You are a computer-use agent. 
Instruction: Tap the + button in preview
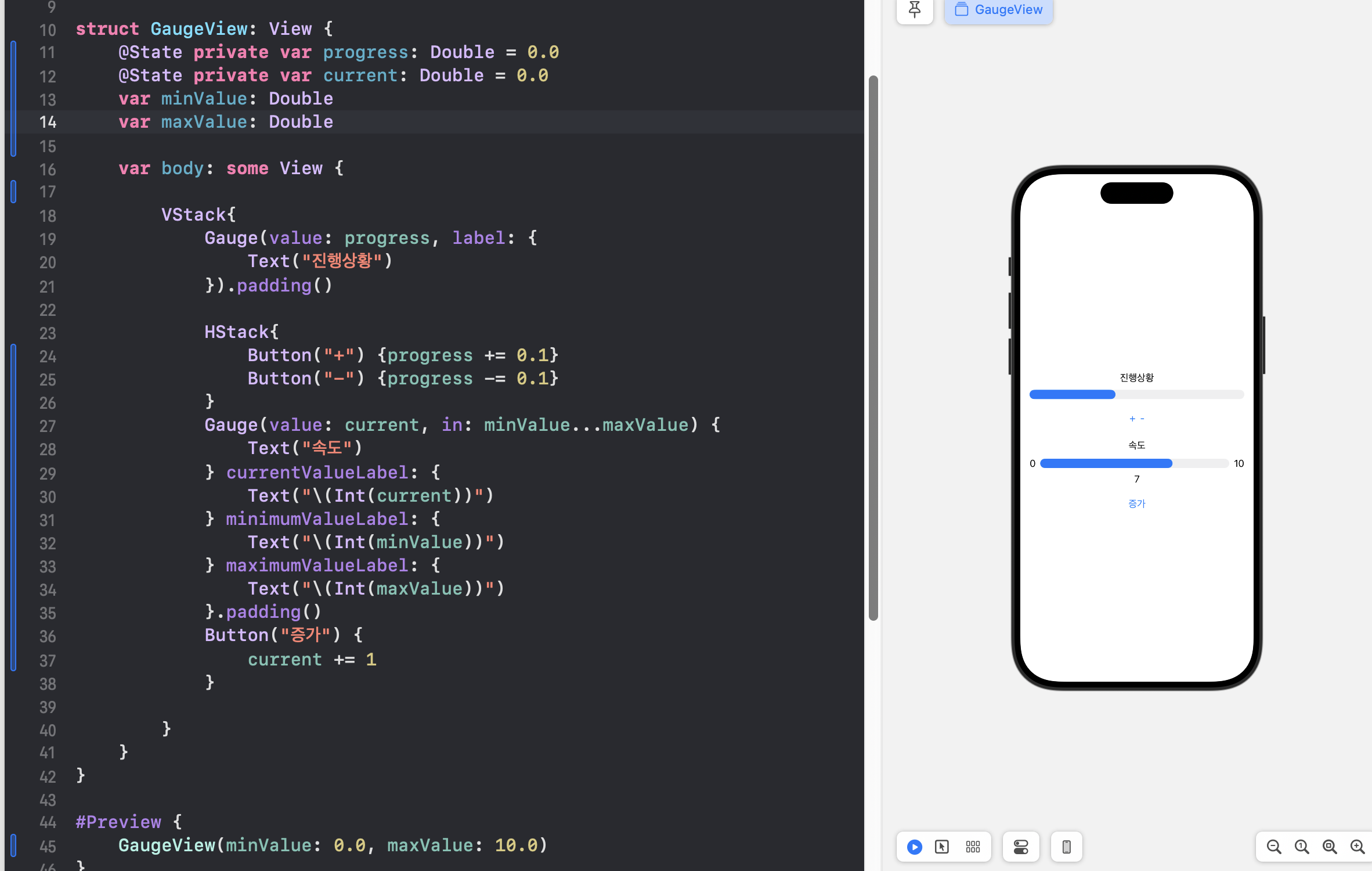1132,419
